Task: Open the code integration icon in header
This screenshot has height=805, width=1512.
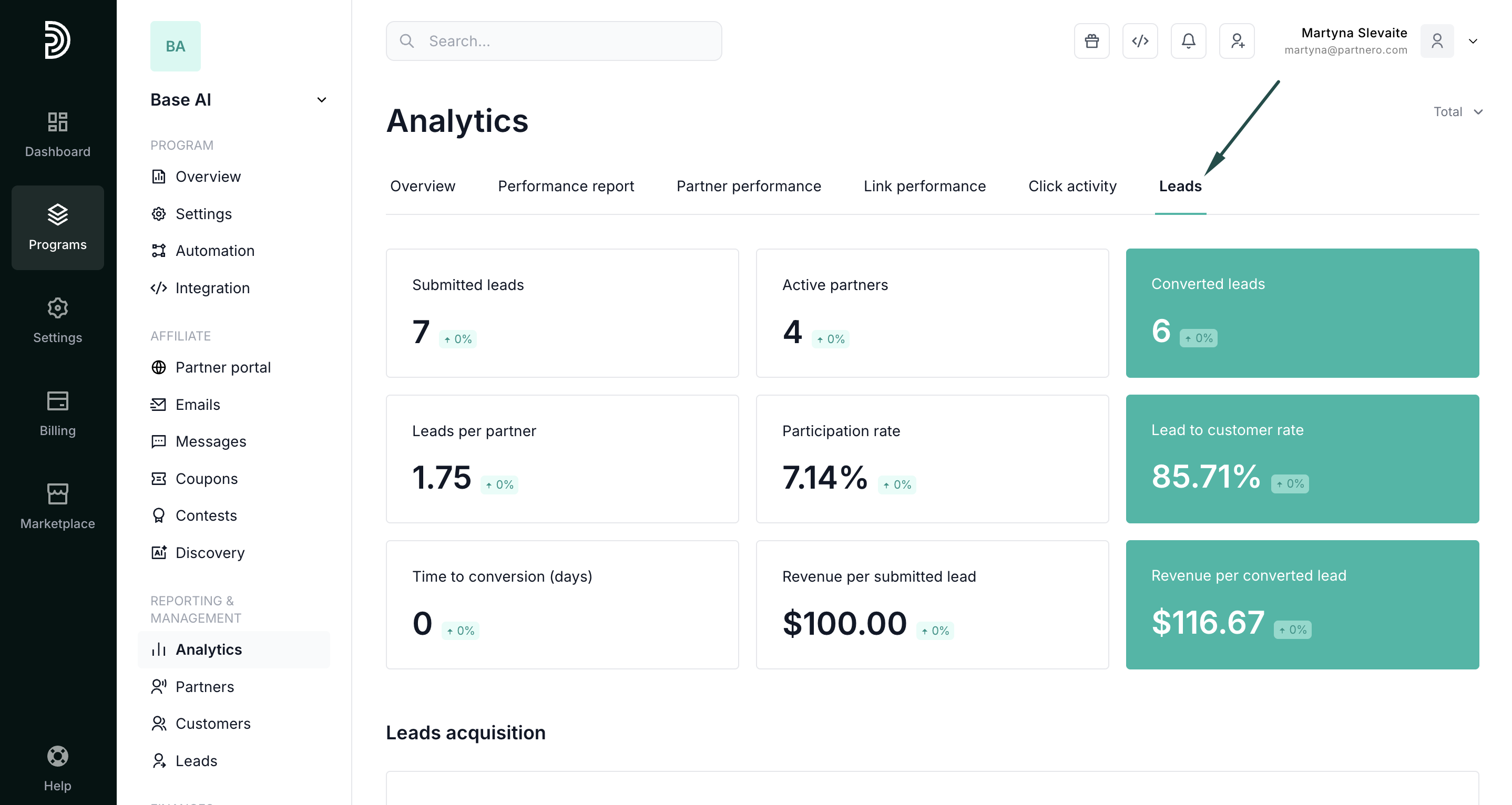Action: pyautogui.click(x=1140, y=41)
